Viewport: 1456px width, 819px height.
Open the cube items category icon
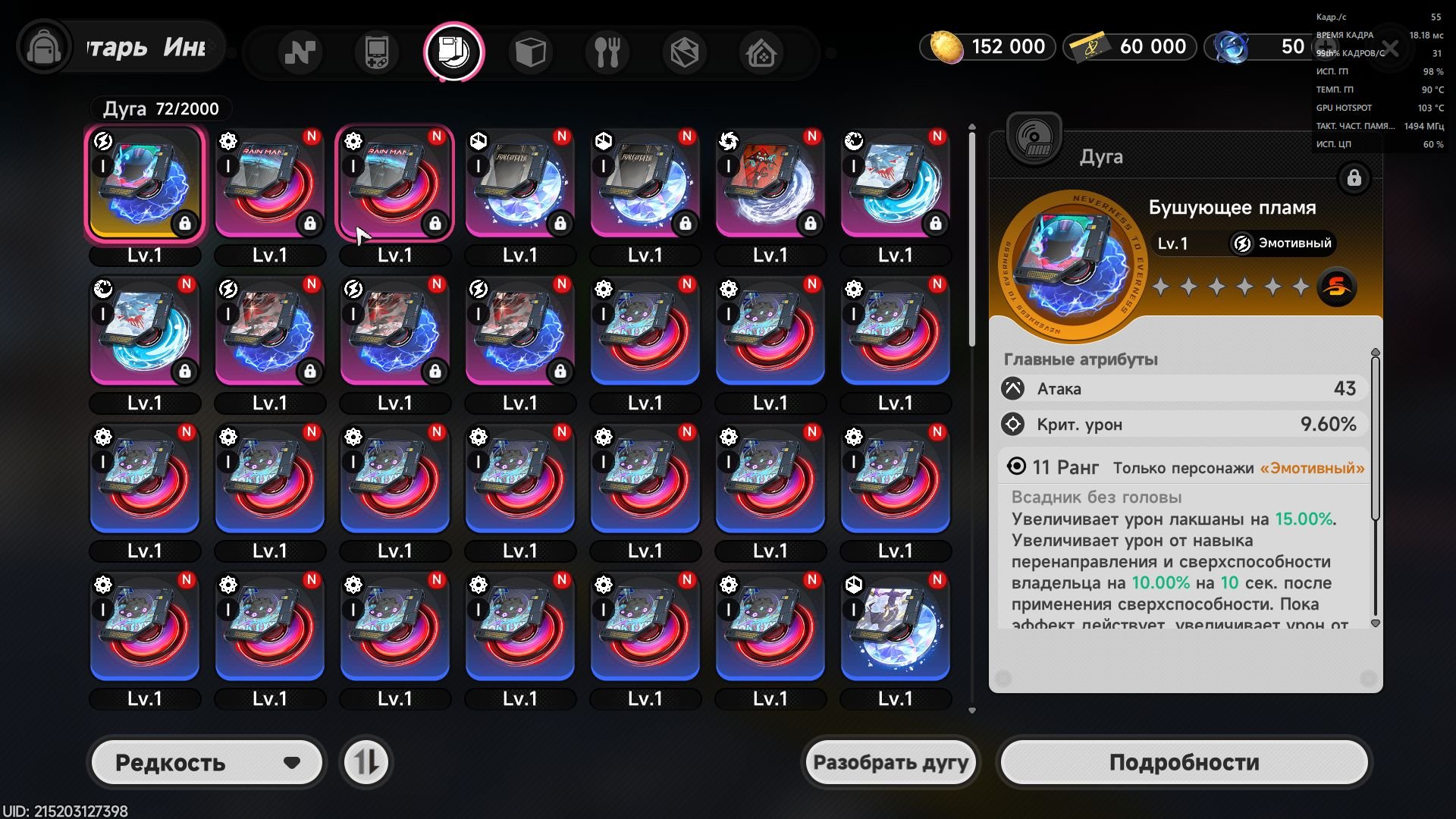530,52
